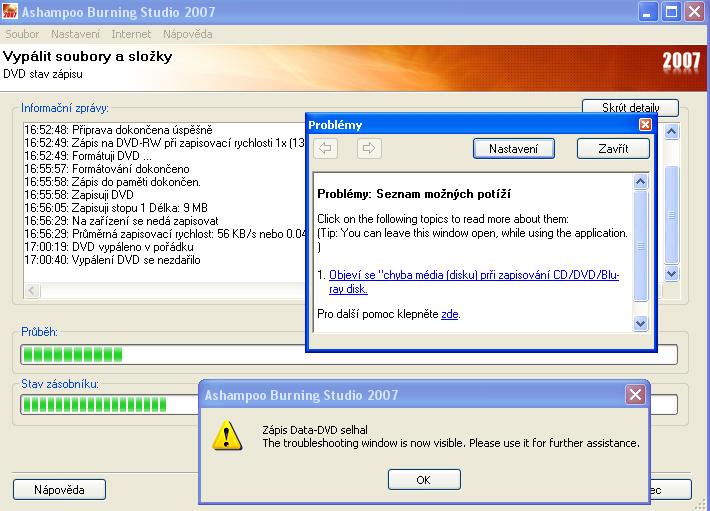710x511 pixels.
Task: Click the Zavřít button
Action: pos(613,148)
